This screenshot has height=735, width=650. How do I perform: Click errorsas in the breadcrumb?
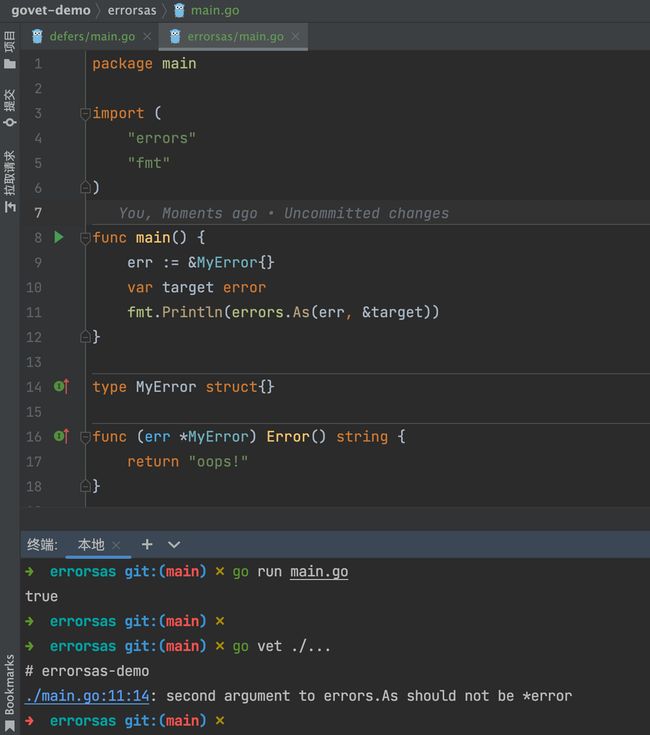[x=132, y=10]
